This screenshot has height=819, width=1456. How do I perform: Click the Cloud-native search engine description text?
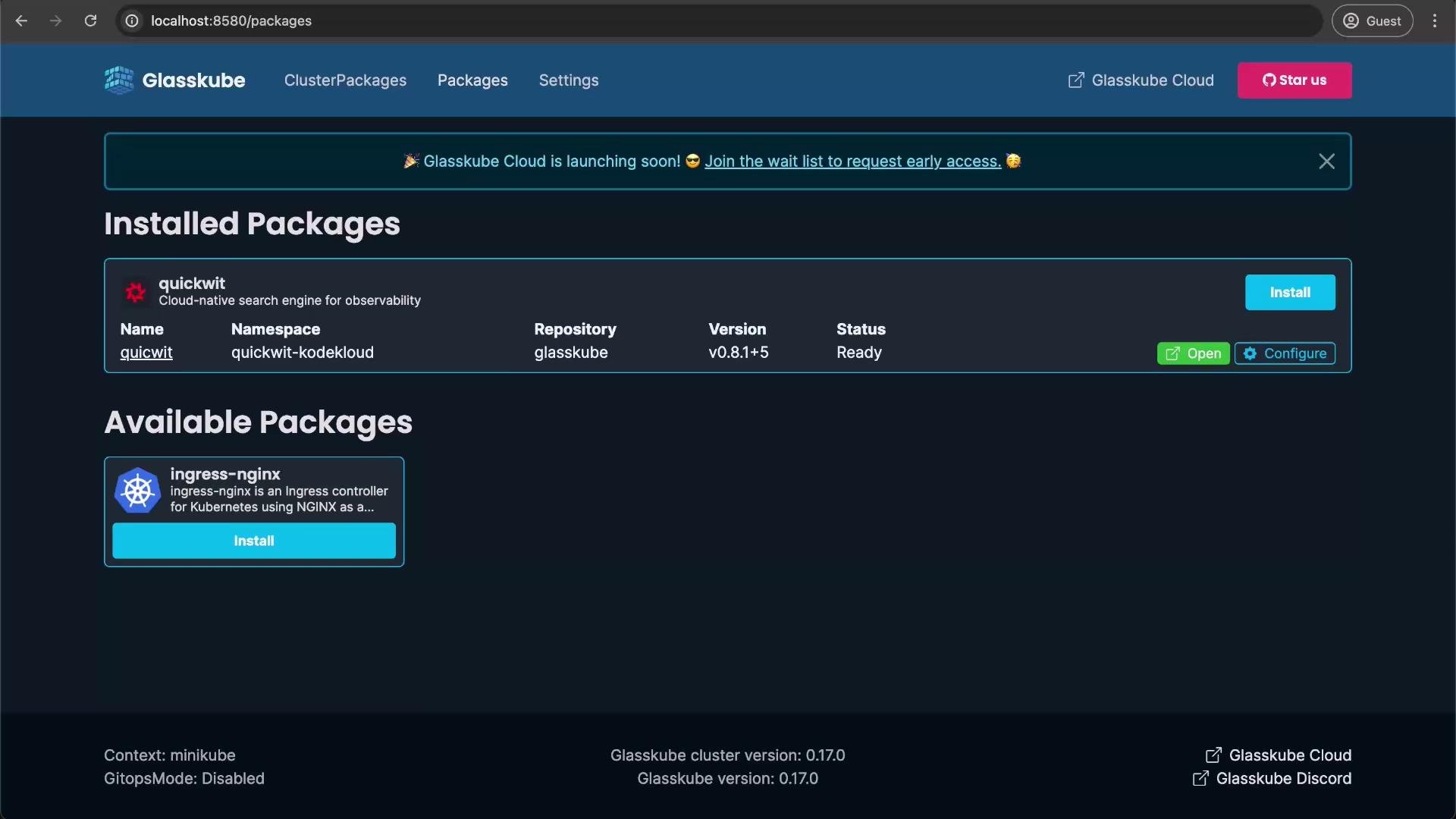point(290,301)
